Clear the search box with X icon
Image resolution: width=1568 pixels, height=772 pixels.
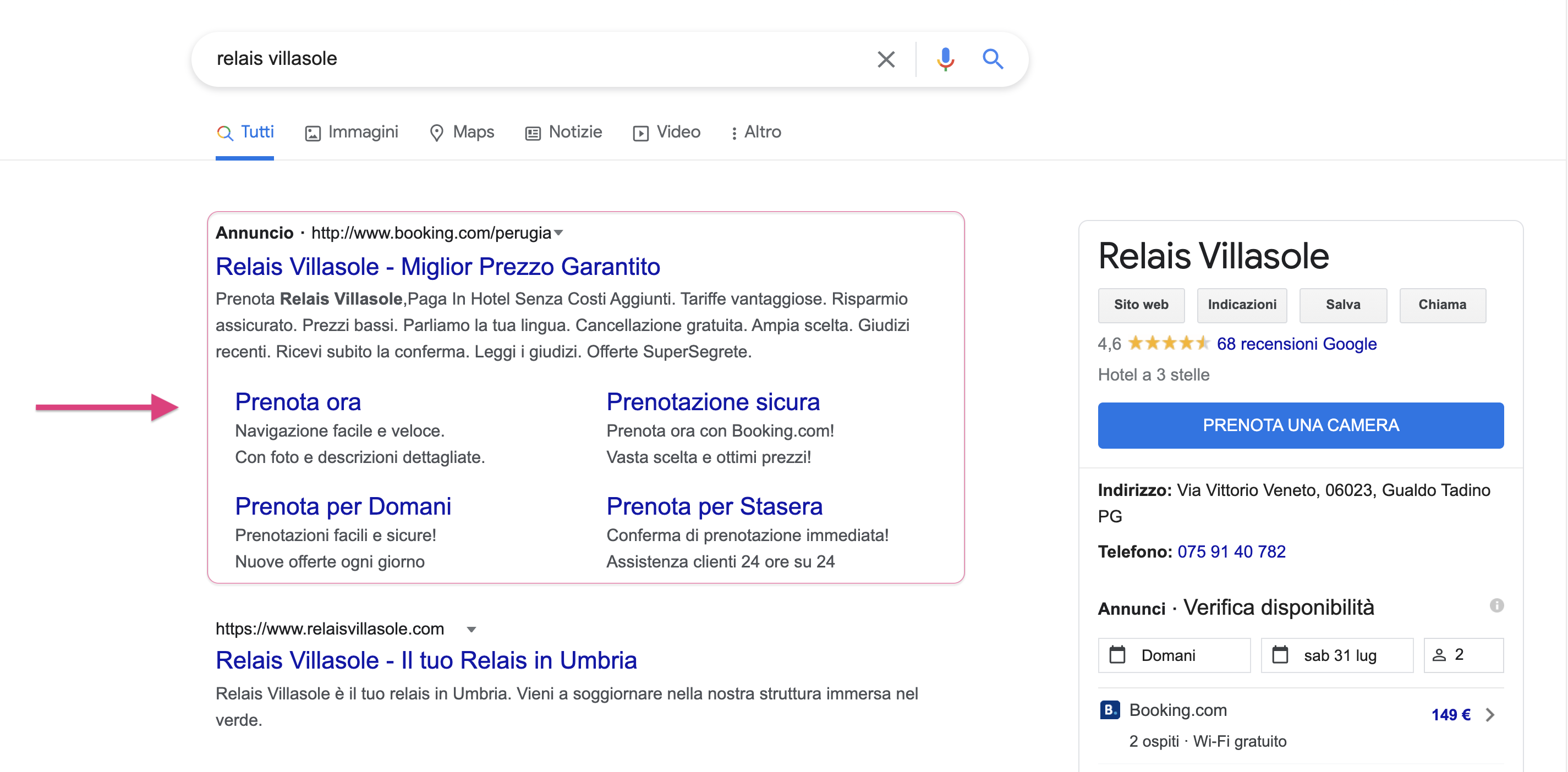pyautogui.click(x=886, y=59)
